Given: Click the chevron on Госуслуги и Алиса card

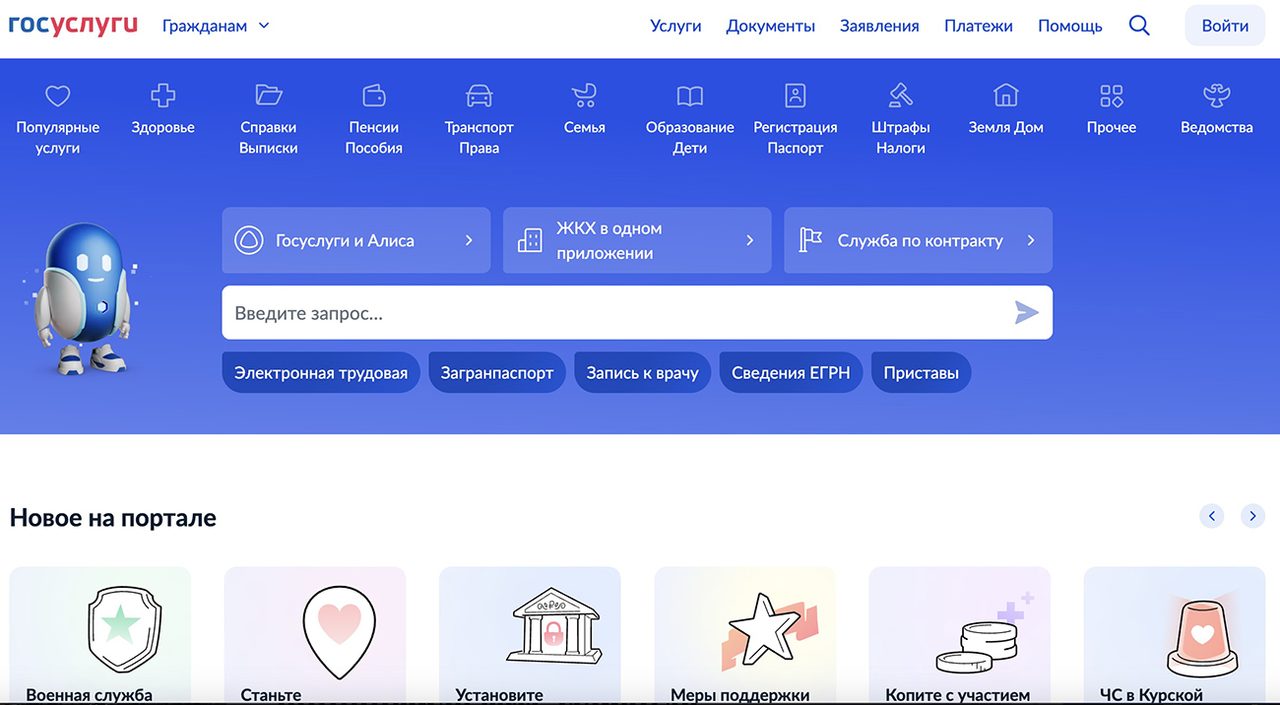Looking at the screenshot, I should (469, 240).
